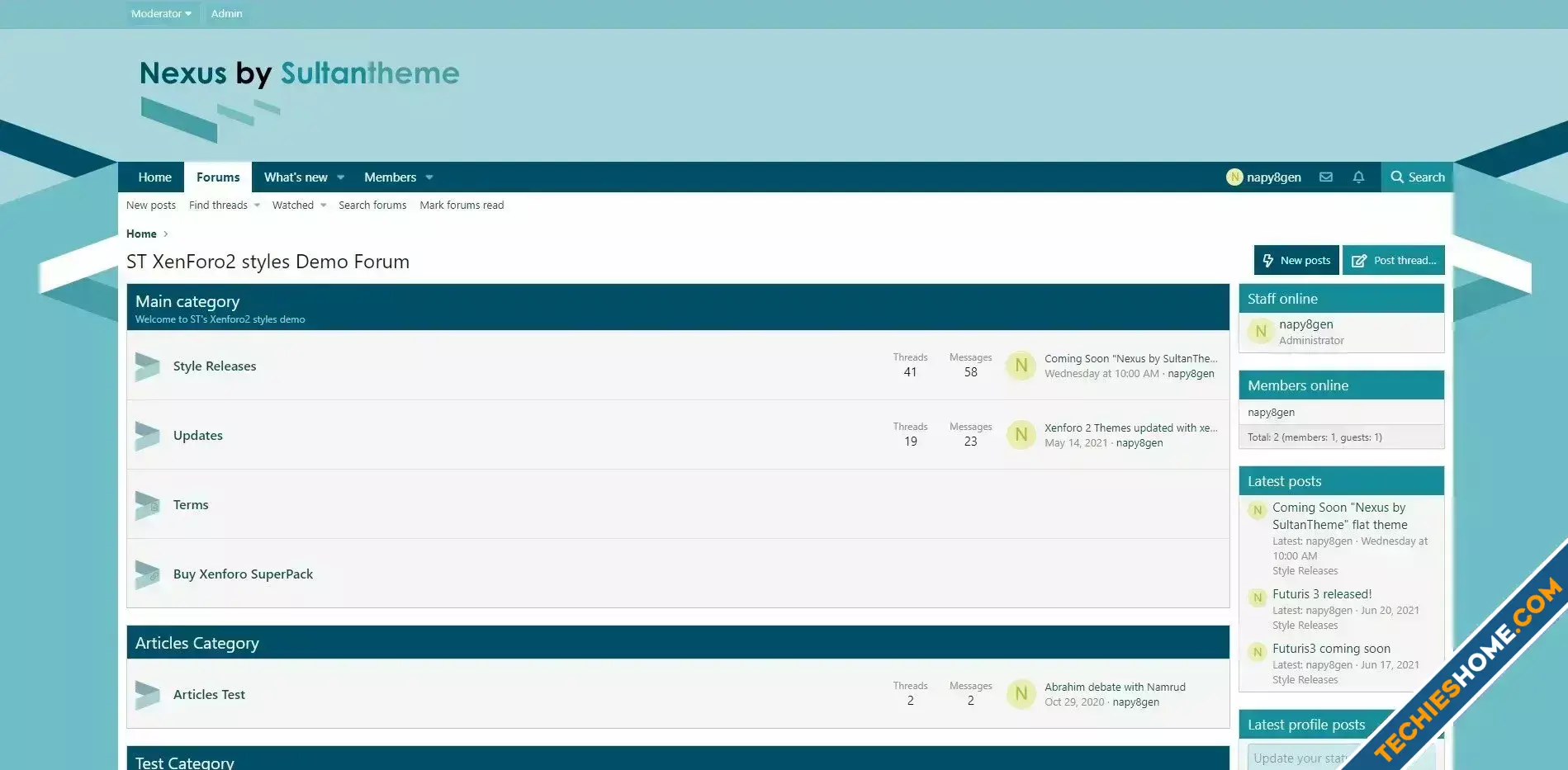Click the Style Releases last poster avatar
Viewport: 1568px width, 770px height.
pos(1021,366)
